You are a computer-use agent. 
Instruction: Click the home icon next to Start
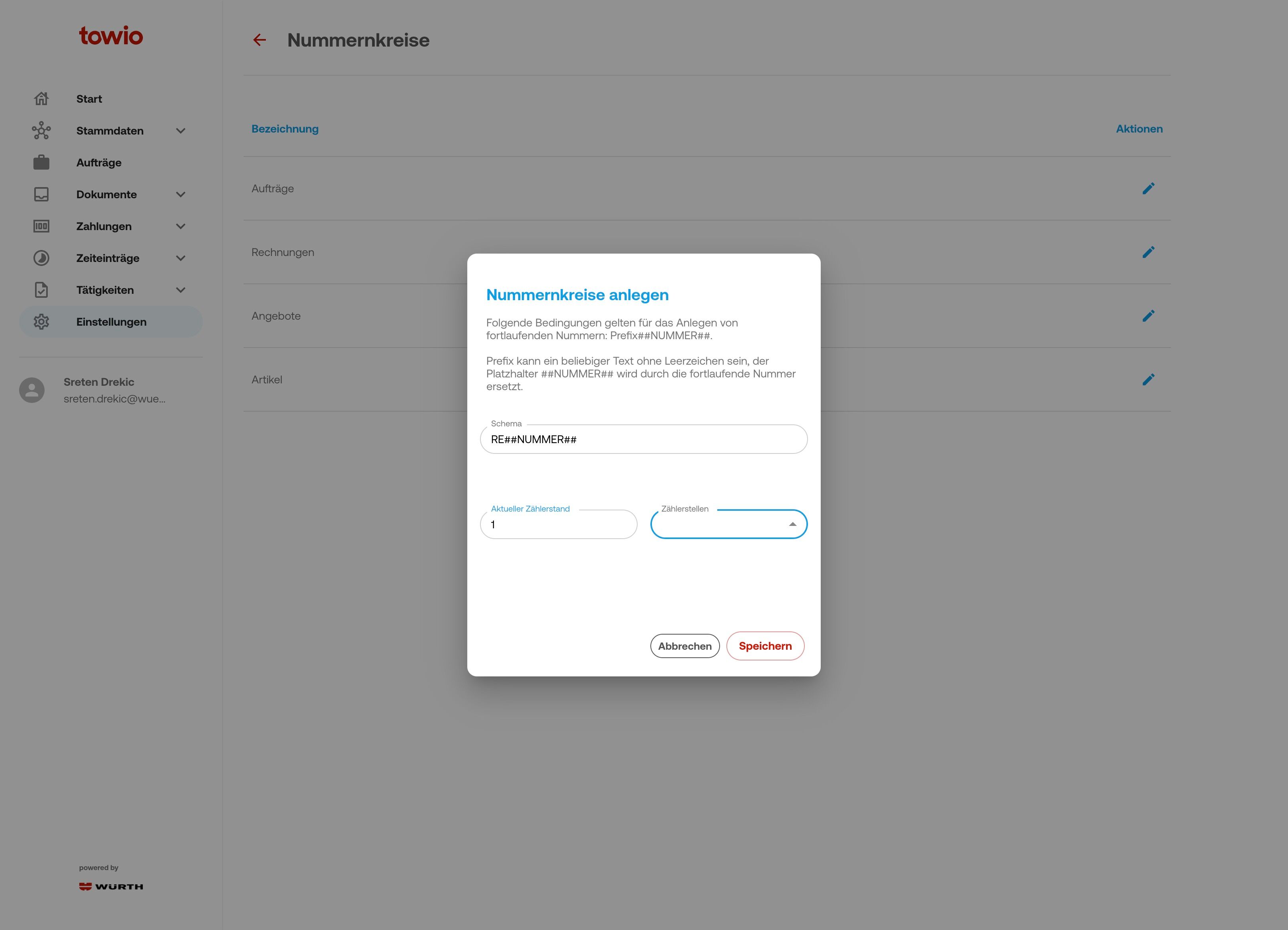pos(41,99)
